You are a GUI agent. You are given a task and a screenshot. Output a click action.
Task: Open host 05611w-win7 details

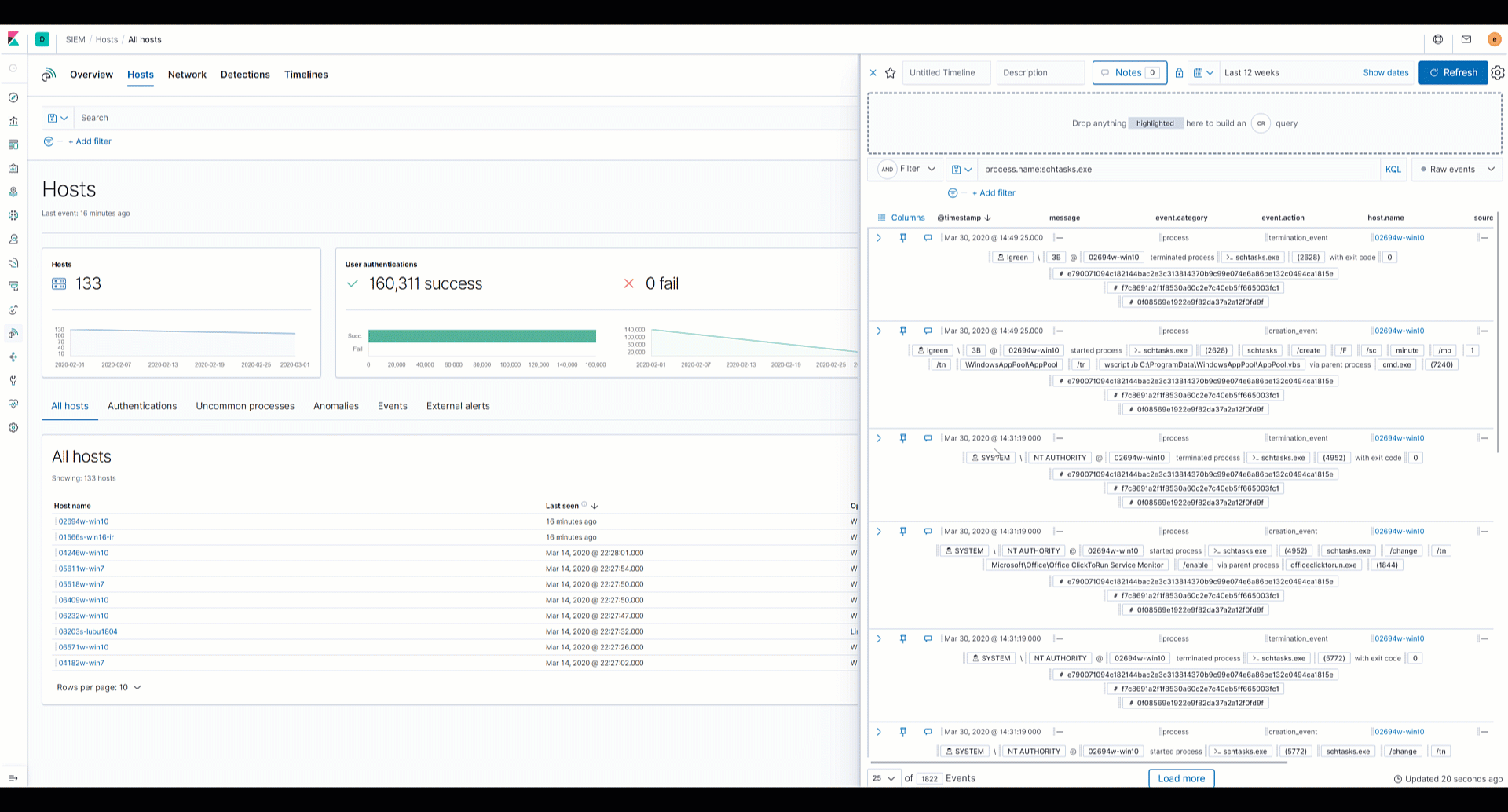tap(82, 569)
